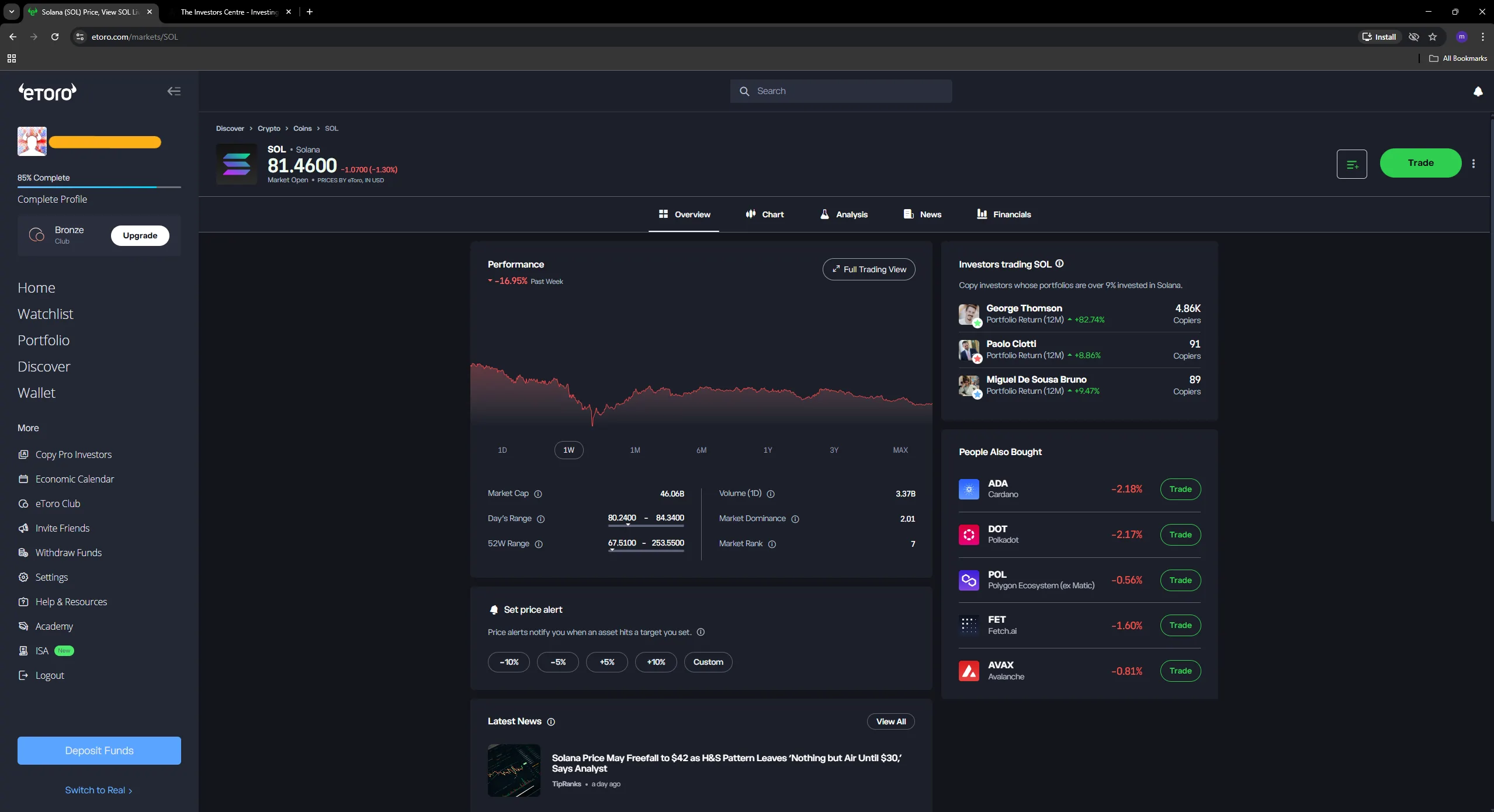Click the green Trade button for SOL
1494x812 pixels.
(x=1420, y=163)
